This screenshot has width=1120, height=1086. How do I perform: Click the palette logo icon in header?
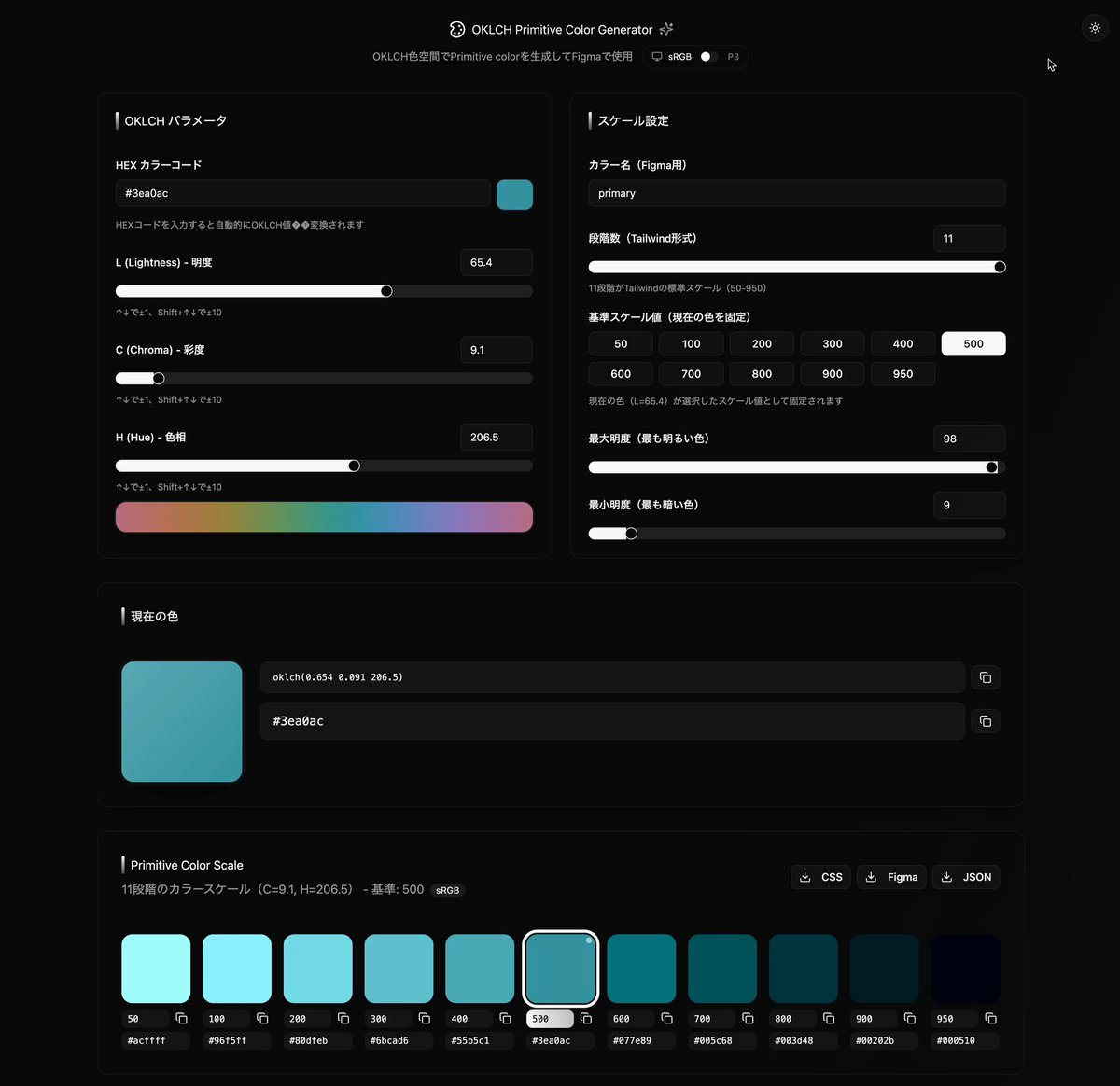(x=456, y=30)
